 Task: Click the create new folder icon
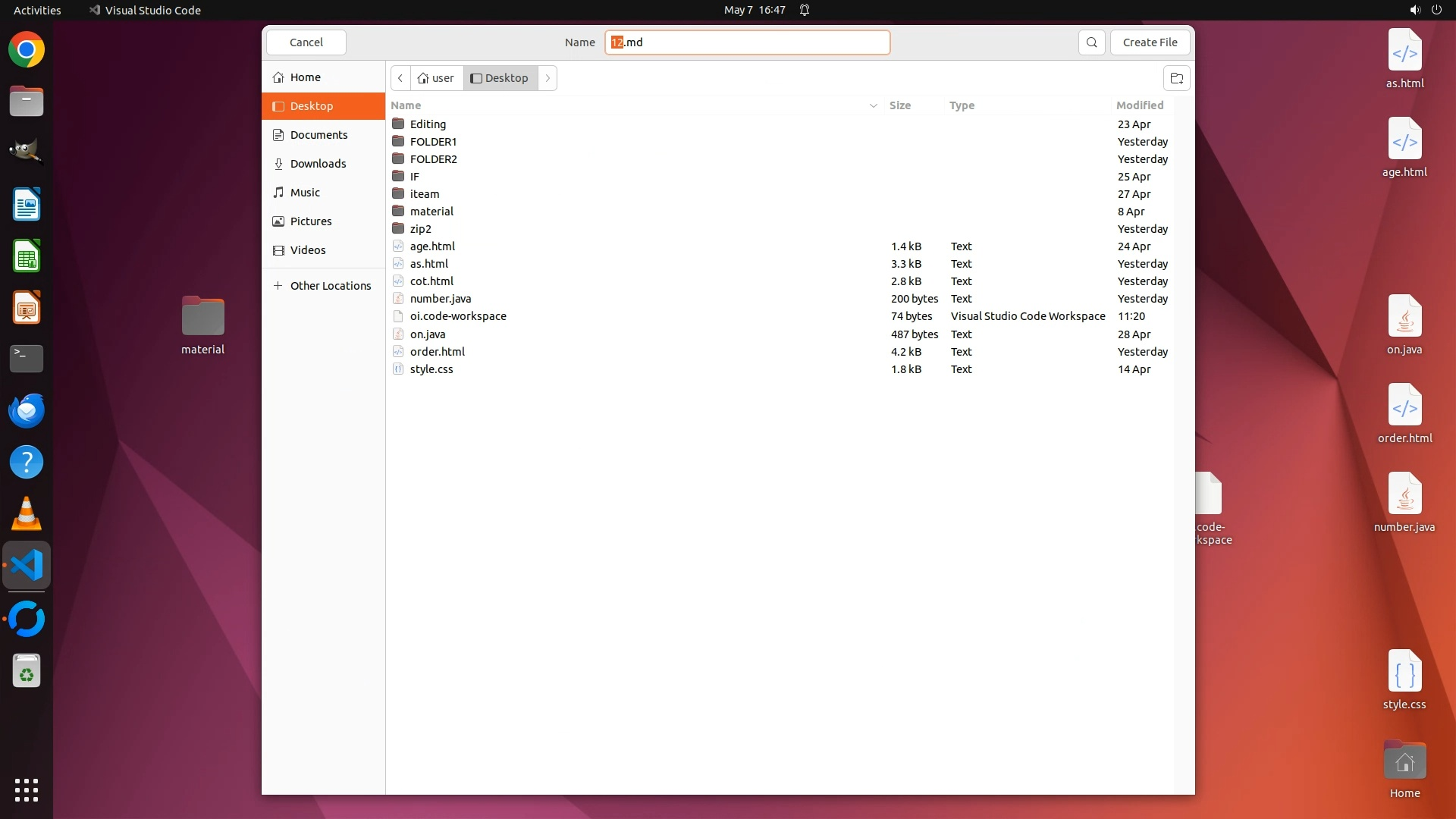click(1176, 78)
